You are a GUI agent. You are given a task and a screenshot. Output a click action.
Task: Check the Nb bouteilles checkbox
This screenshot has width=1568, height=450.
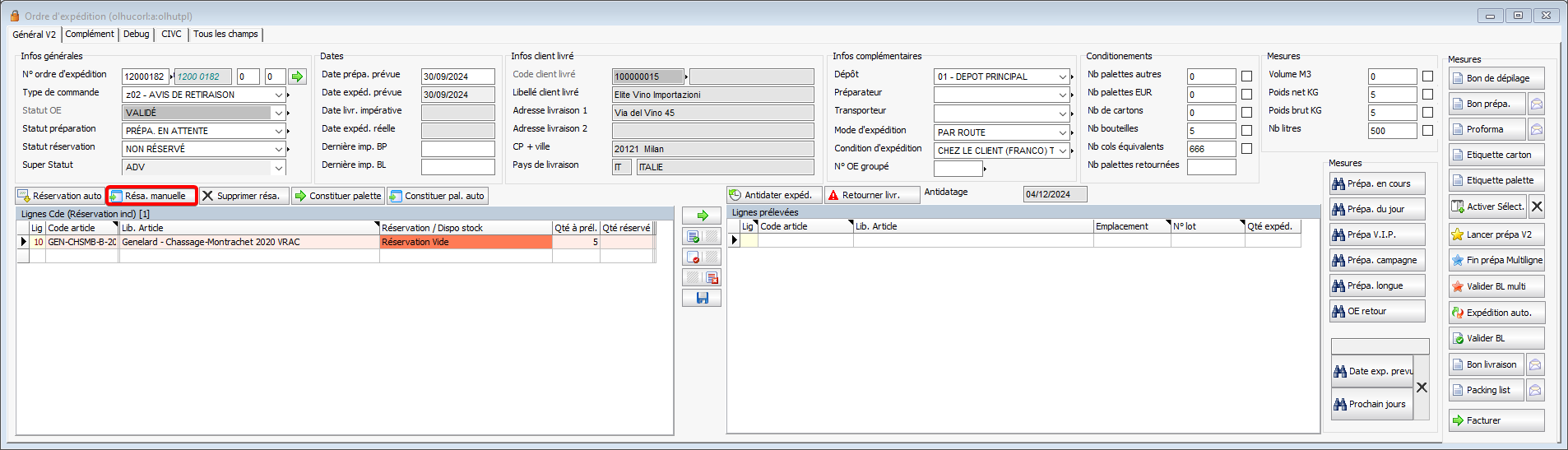pos(1246,131)
